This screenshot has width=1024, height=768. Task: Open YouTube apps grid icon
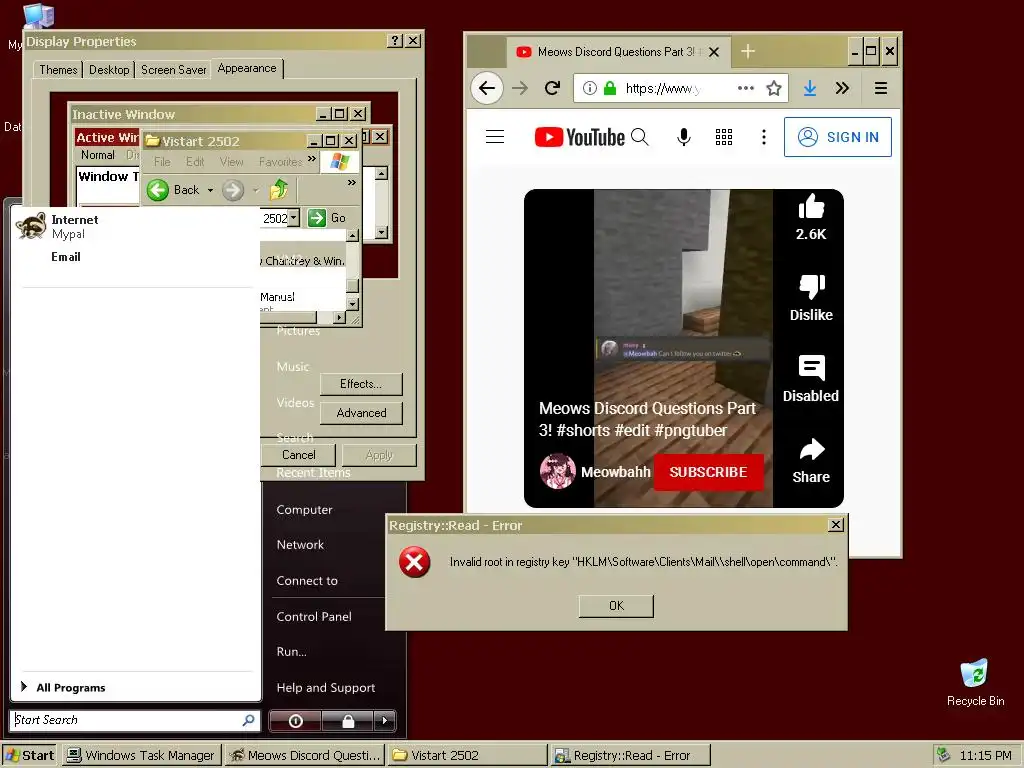(x=724, y=136)
